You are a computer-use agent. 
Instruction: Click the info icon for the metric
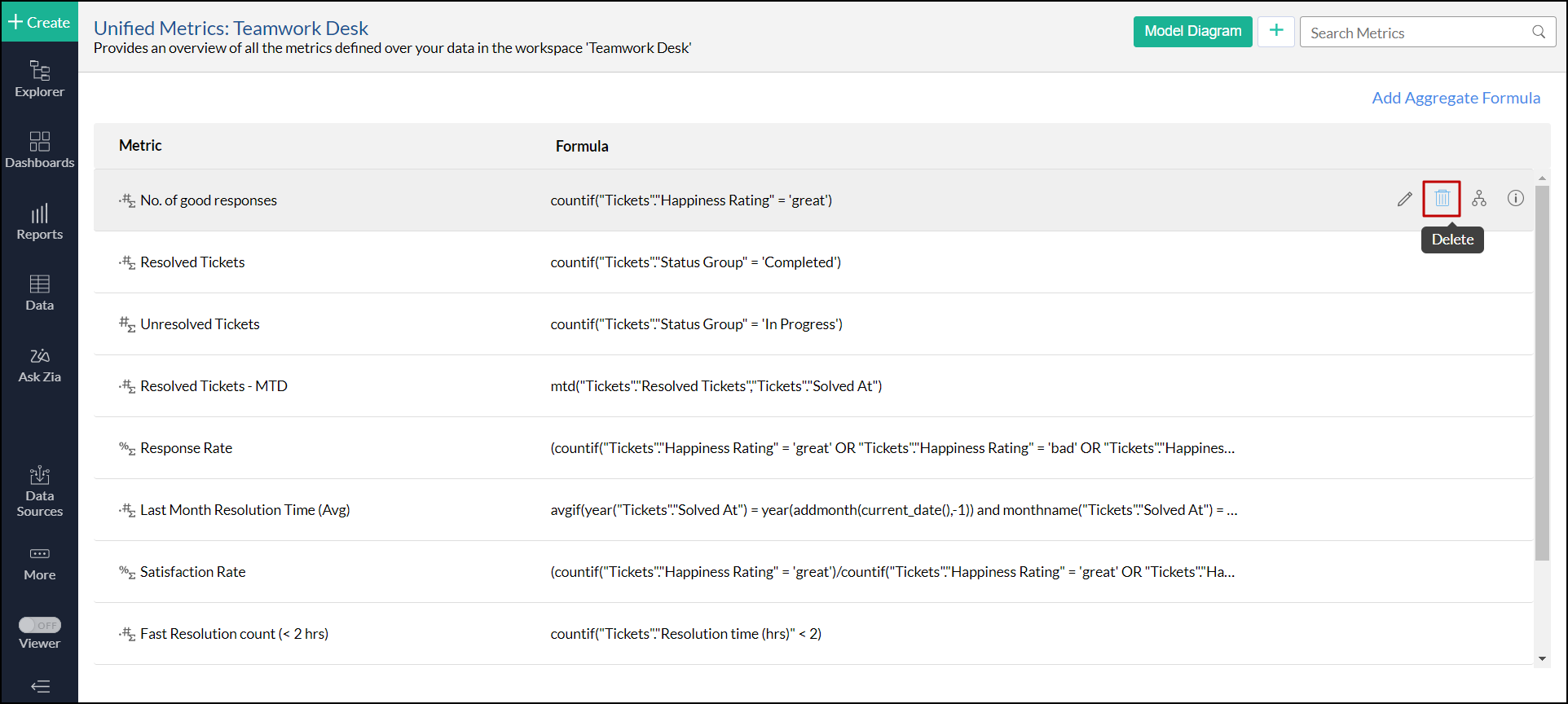pos(1515,198)
